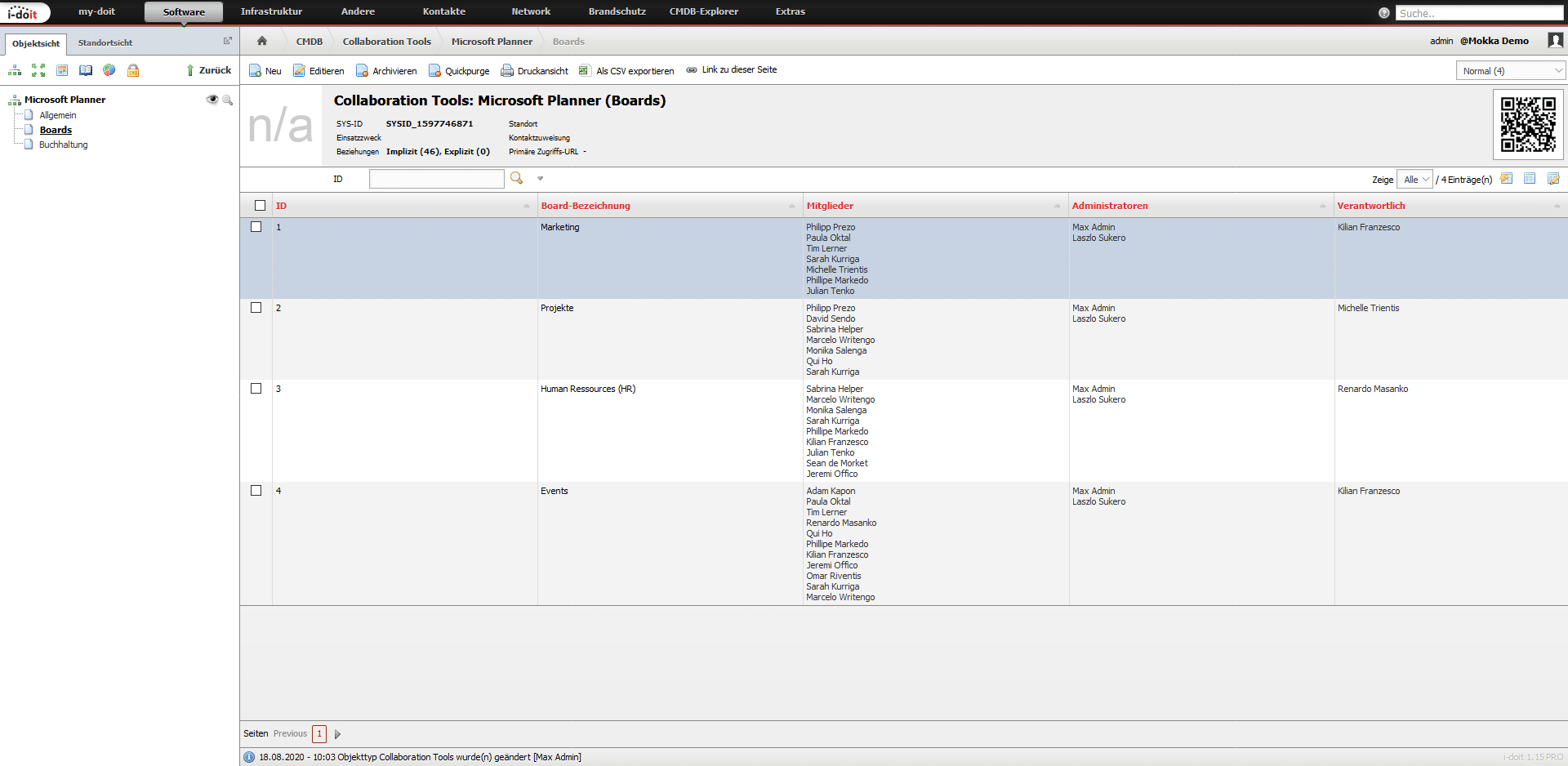Click the Archivieren toolbar button
Image resolution: width=1568 pixels, height=766 pixels.
(x=386, y=71)
